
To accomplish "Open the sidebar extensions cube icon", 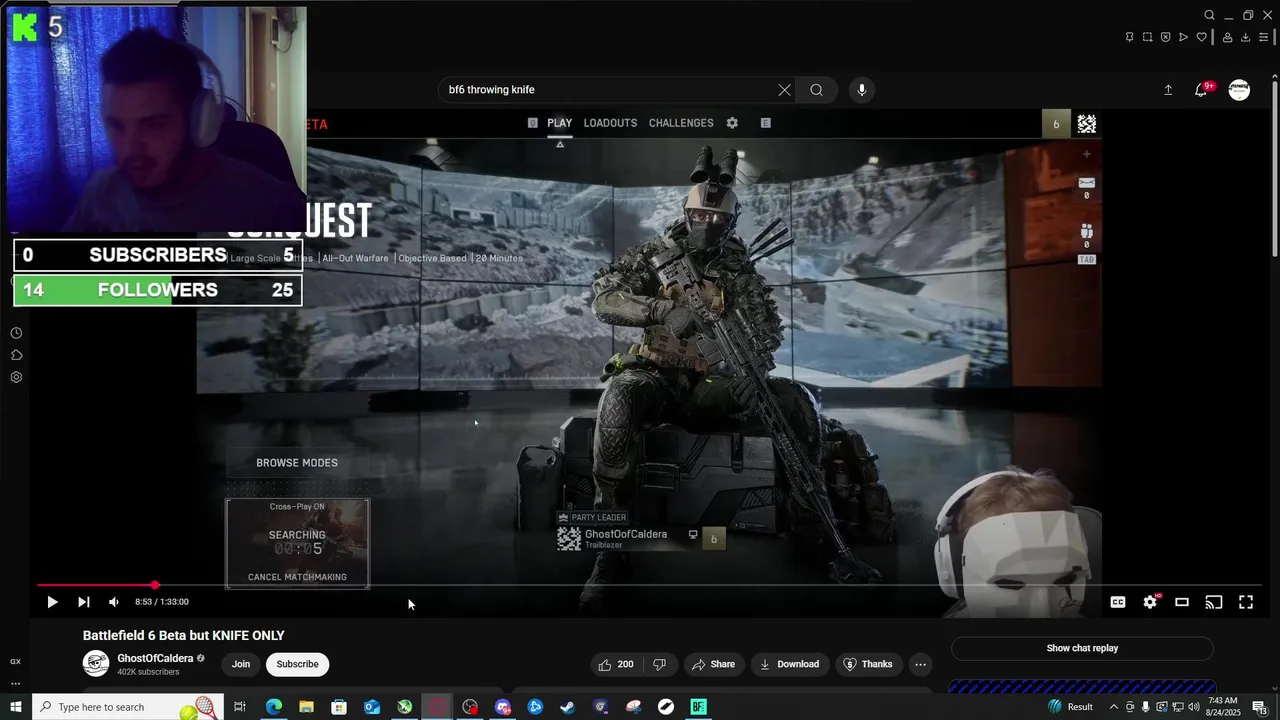I will pos(16,355).
